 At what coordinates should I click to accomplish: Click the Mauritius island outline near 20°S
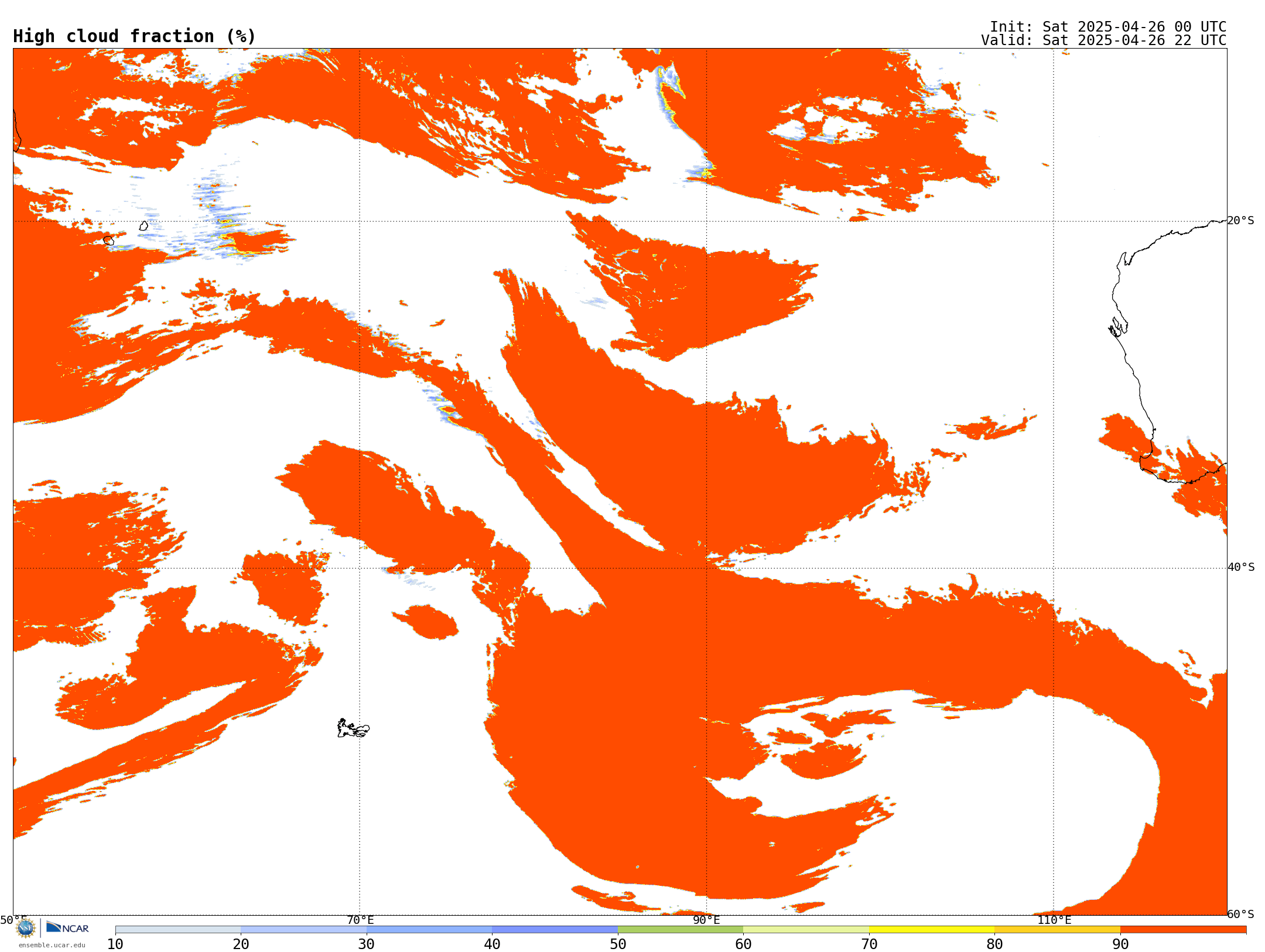143,225
